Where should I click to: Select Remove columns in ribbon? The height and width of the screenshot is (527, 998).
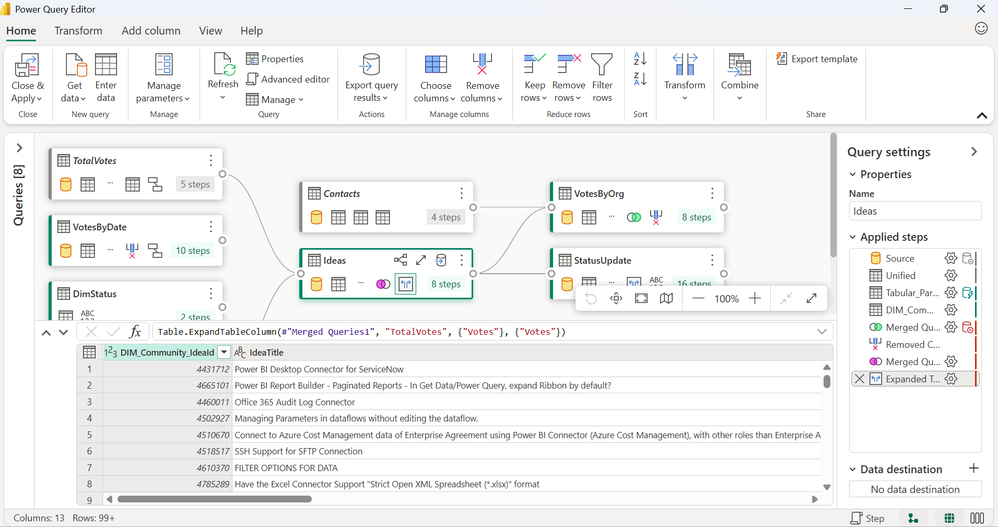point(482,78)
